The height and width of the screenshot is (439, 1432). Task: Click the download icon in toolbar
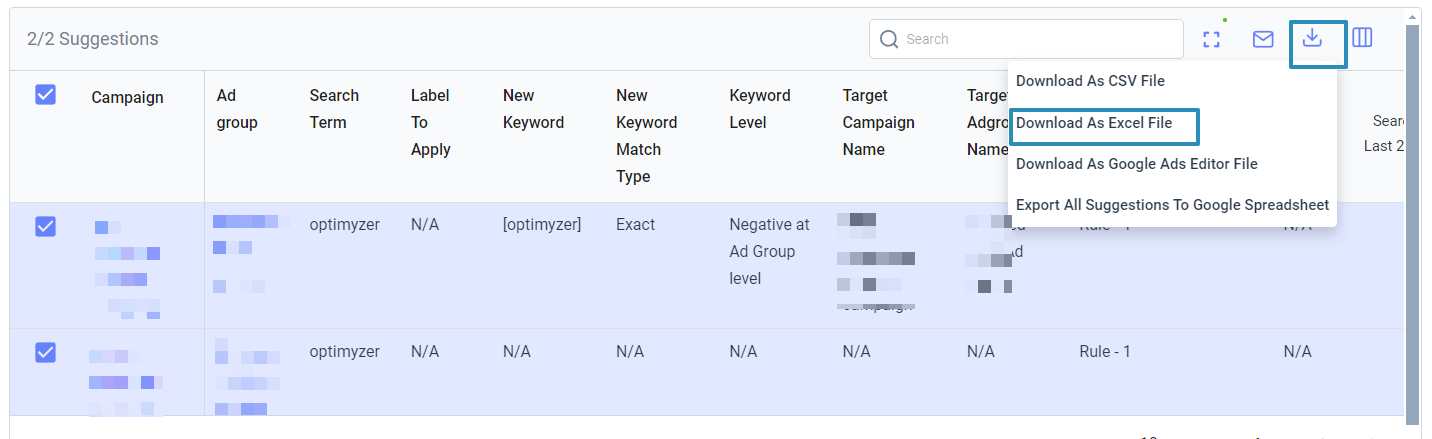pos(1313,38)
